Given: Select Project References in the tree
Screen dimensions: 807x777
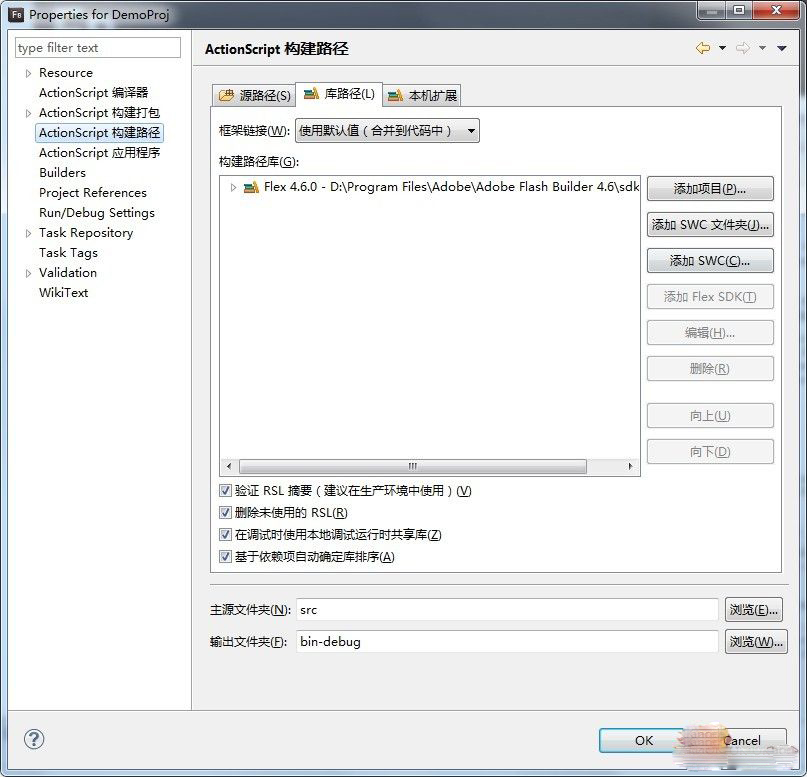Looking at the screenshot, I should pyautogui.click(x=93, y=193).
